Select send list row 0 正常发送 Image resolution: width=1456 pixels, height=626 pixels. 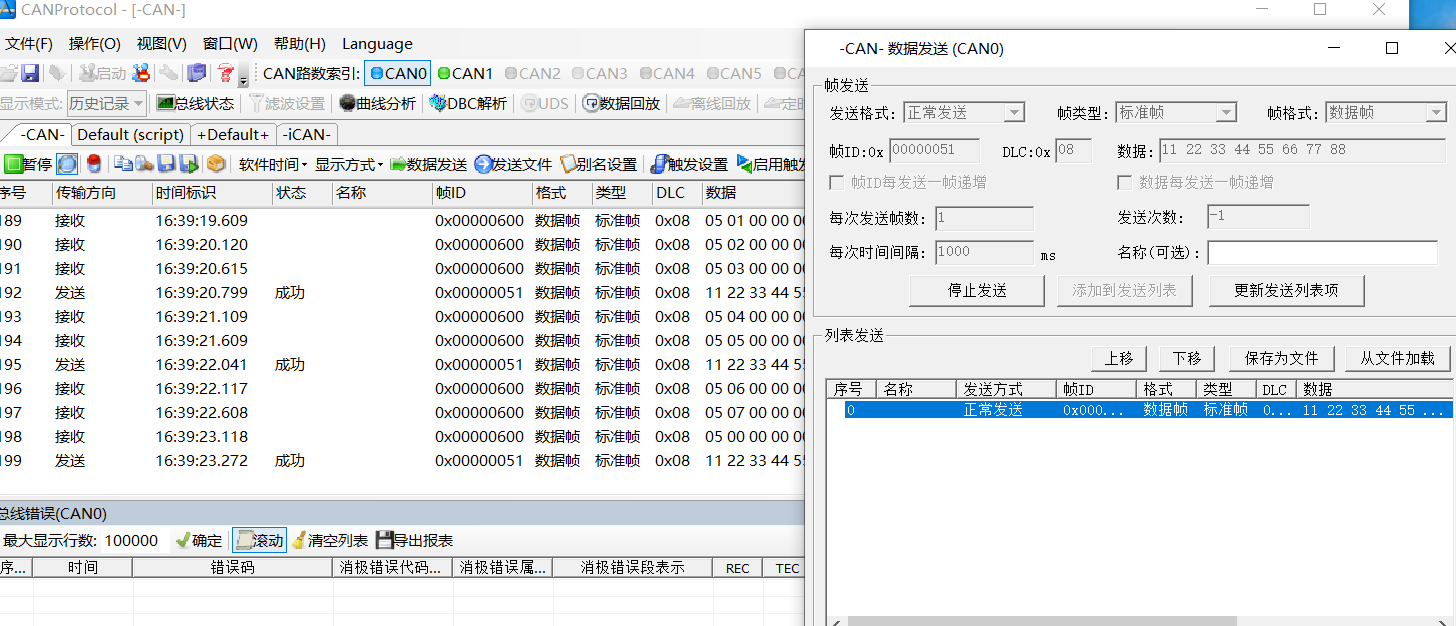click(1148, 410)
